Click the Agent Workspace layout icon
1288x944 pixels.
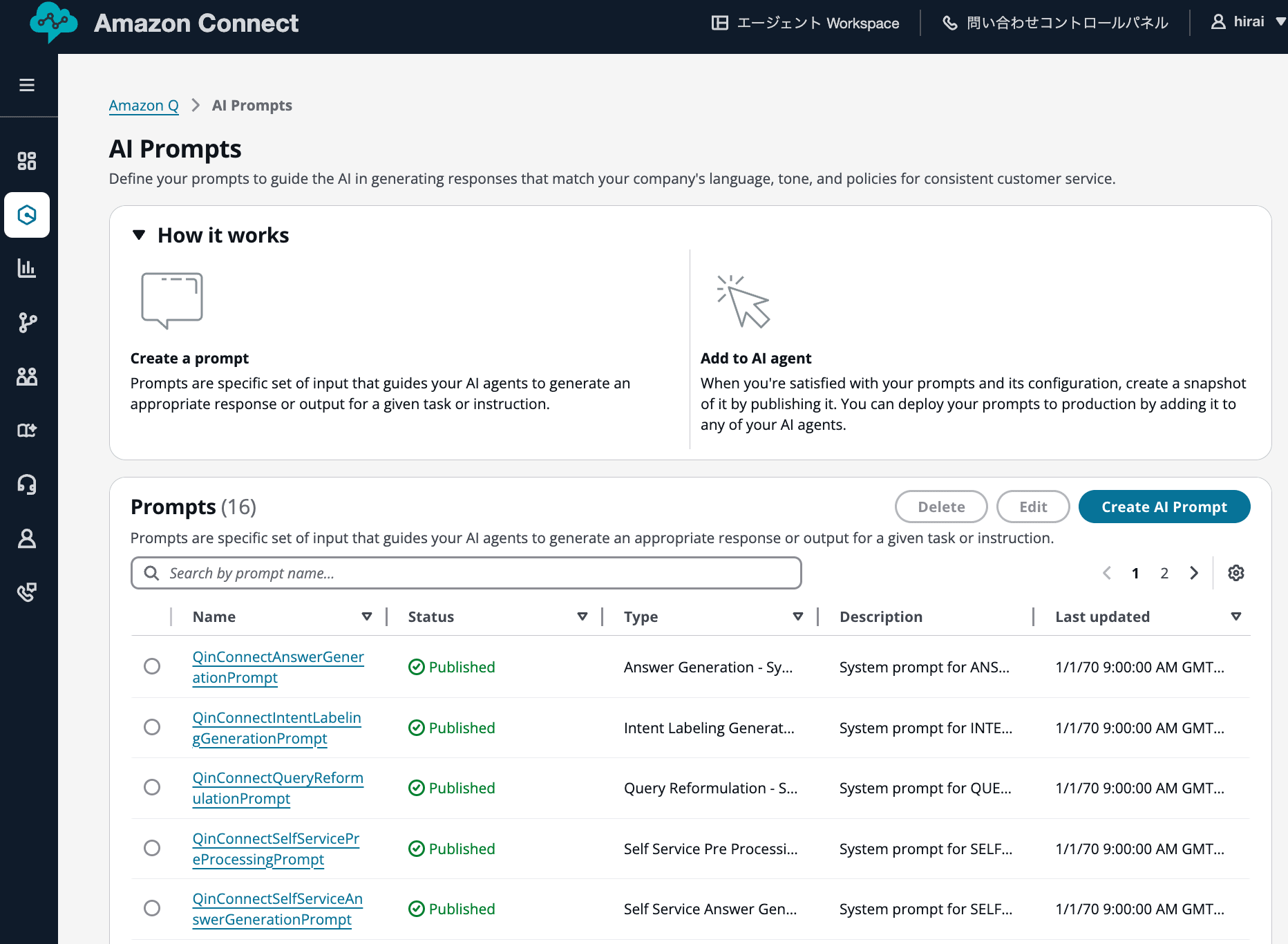(719, 23)
